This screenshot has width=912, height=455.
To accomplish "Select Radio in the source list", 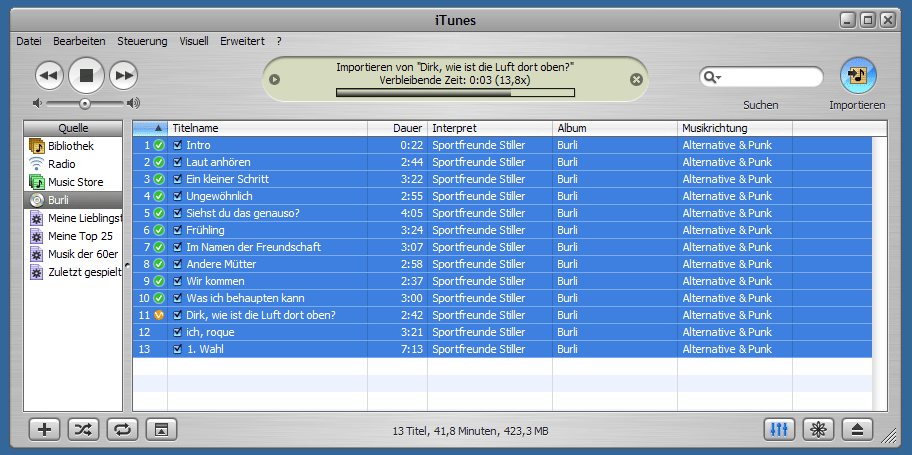I will 73,164.
